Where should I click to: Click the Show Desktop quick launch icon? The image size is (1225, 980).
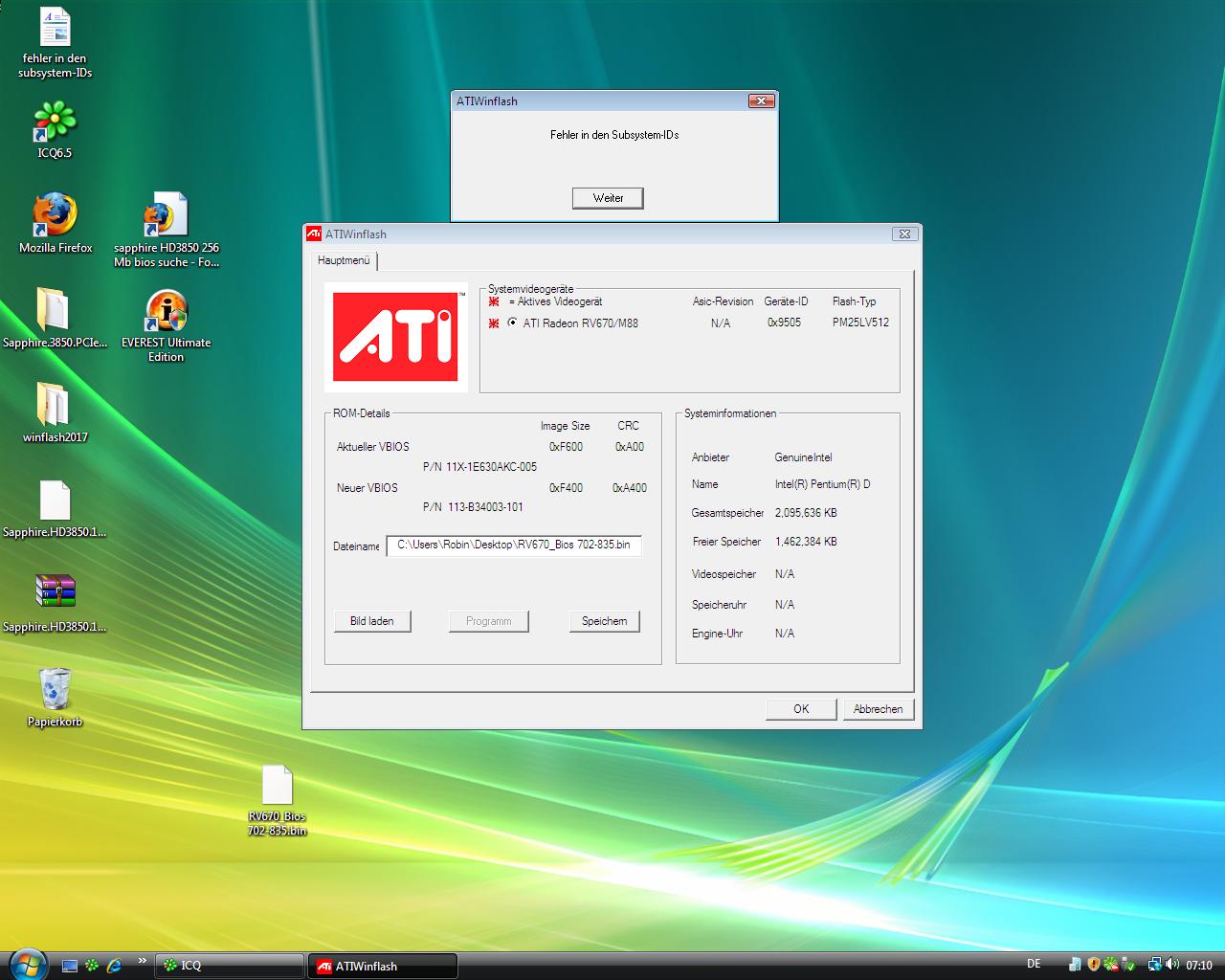click(69, 966)
